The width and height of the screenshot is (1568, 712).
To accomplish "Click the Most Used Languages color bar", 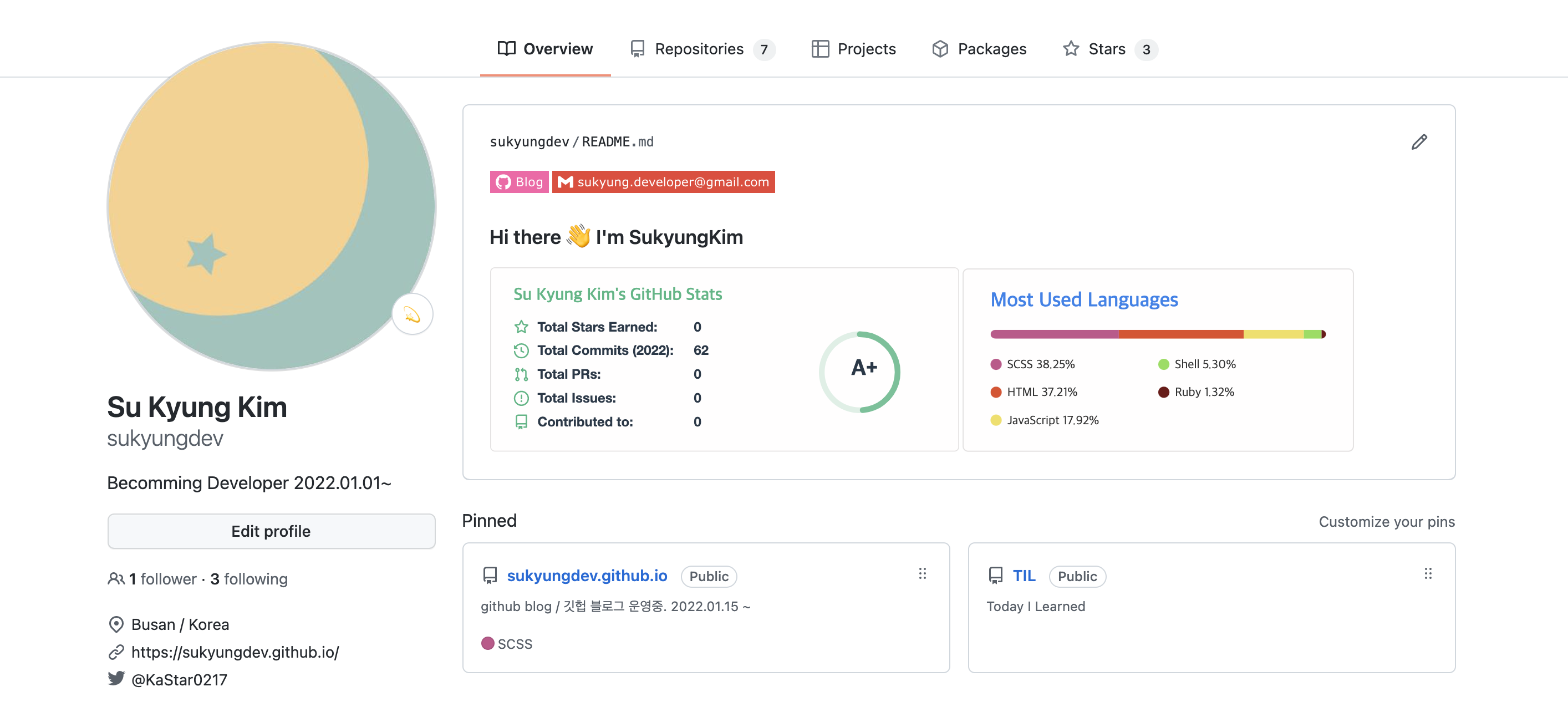I will (x=1157, y=334).
